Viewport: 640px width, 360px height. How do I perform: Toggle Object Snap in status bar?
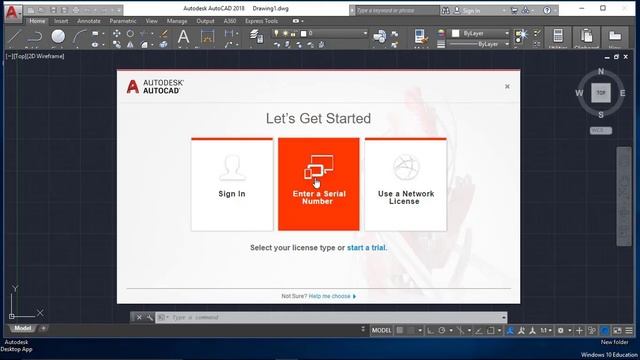coord(491,330)
